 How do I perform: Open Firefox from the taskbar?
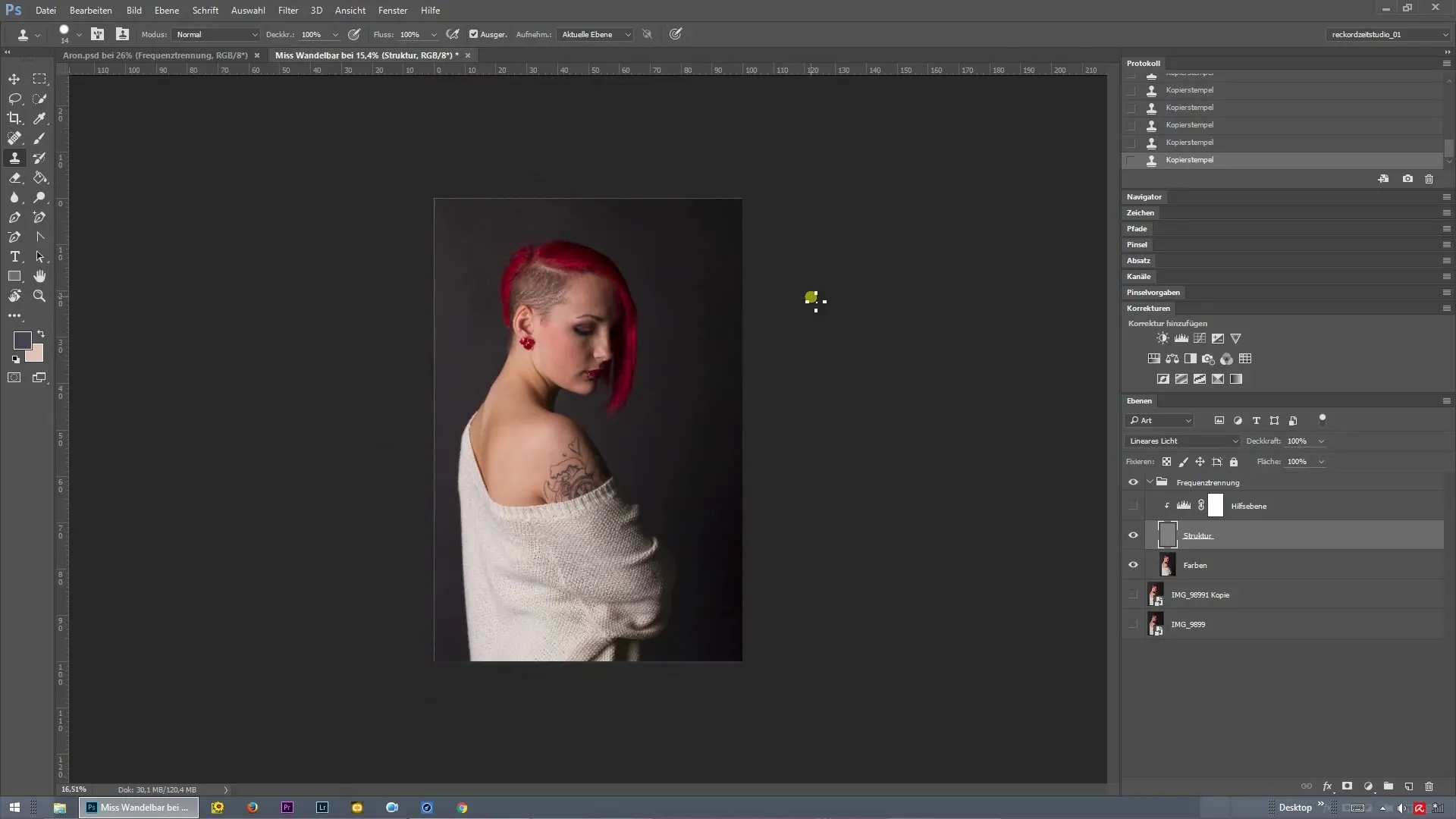(253, 808)
